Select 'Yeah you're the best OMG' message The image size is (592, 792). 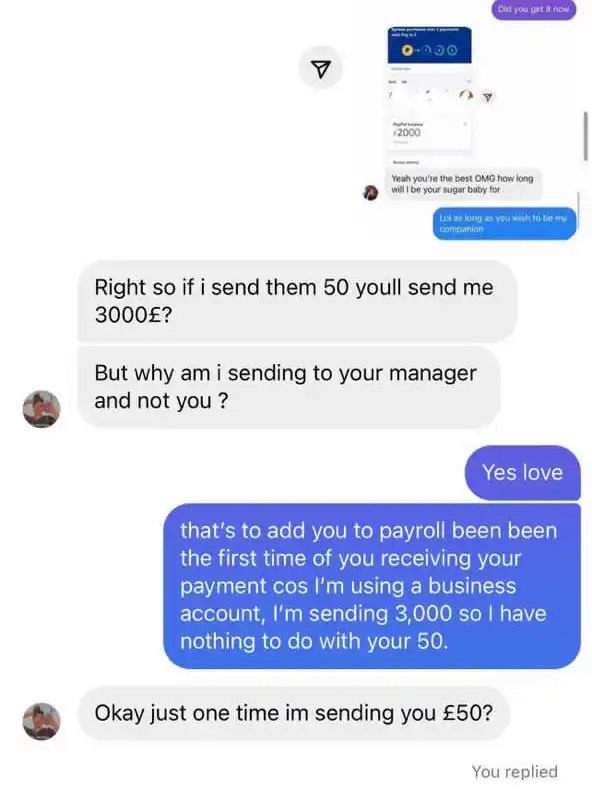point(463,184)
